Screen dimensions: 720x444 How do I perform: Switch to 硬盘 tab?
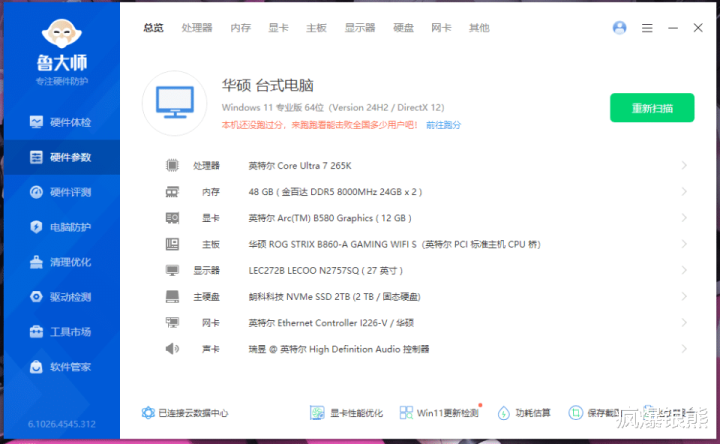(404, 28)
